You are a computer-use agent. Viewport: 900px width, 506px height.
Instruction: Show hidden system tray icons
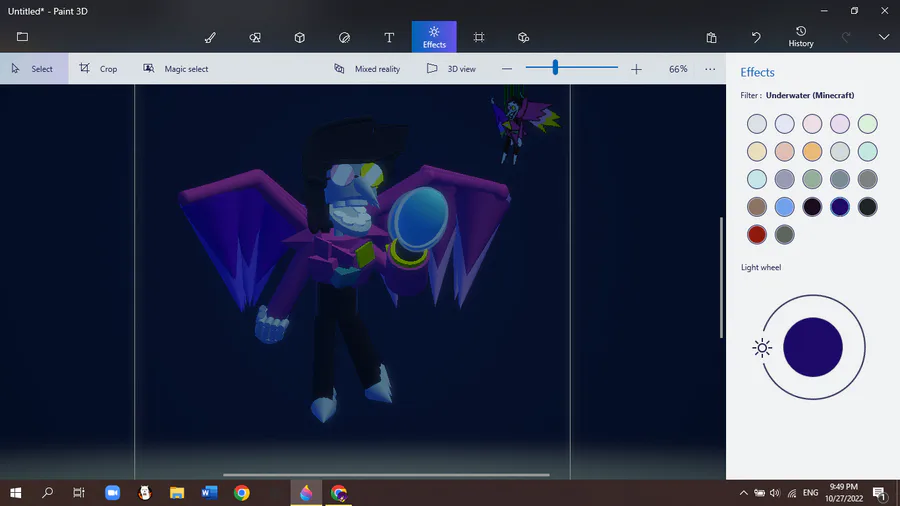tap(743, 493)
